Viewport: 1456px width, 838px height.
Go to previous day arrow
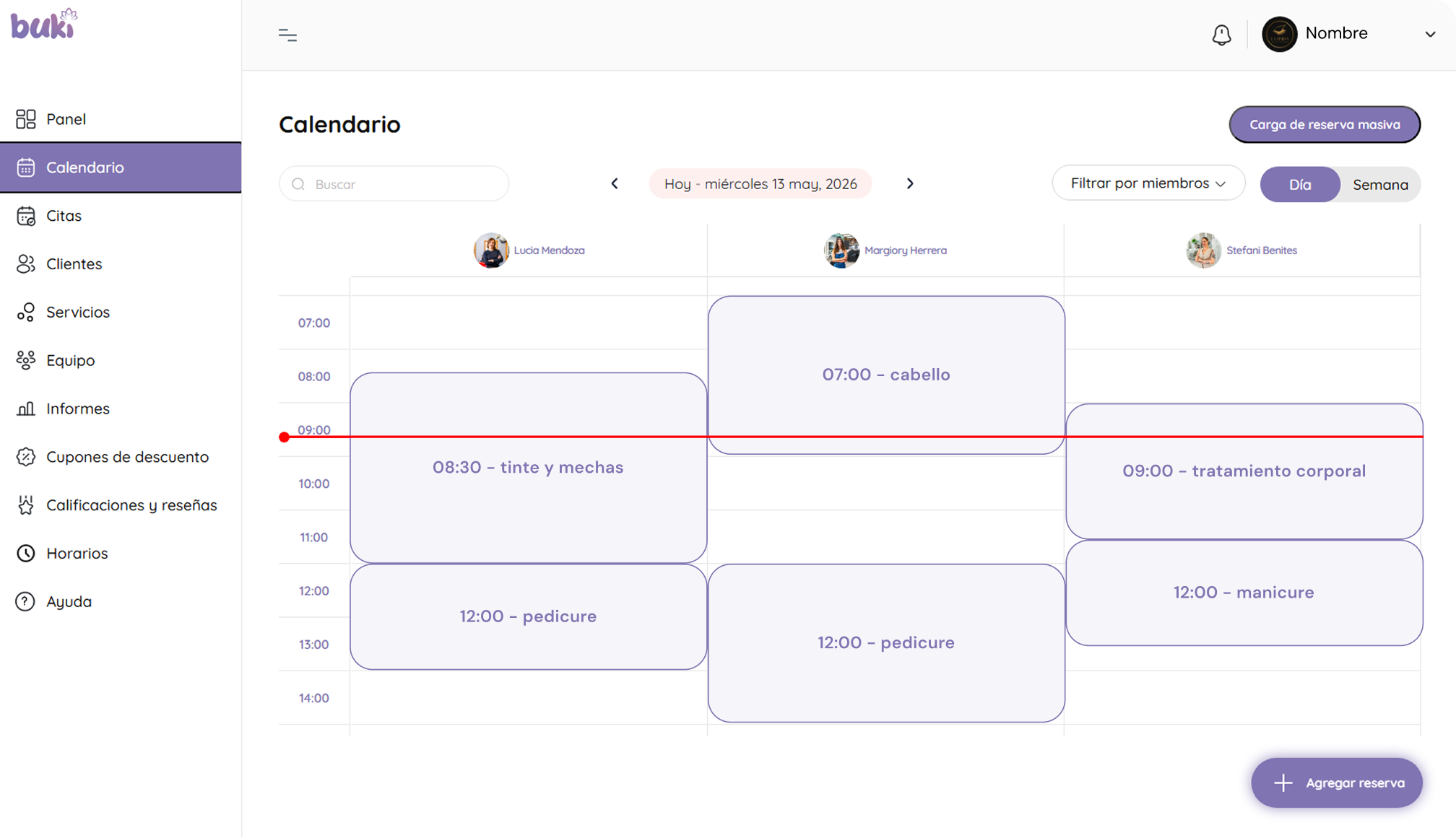tap(615, 183)
